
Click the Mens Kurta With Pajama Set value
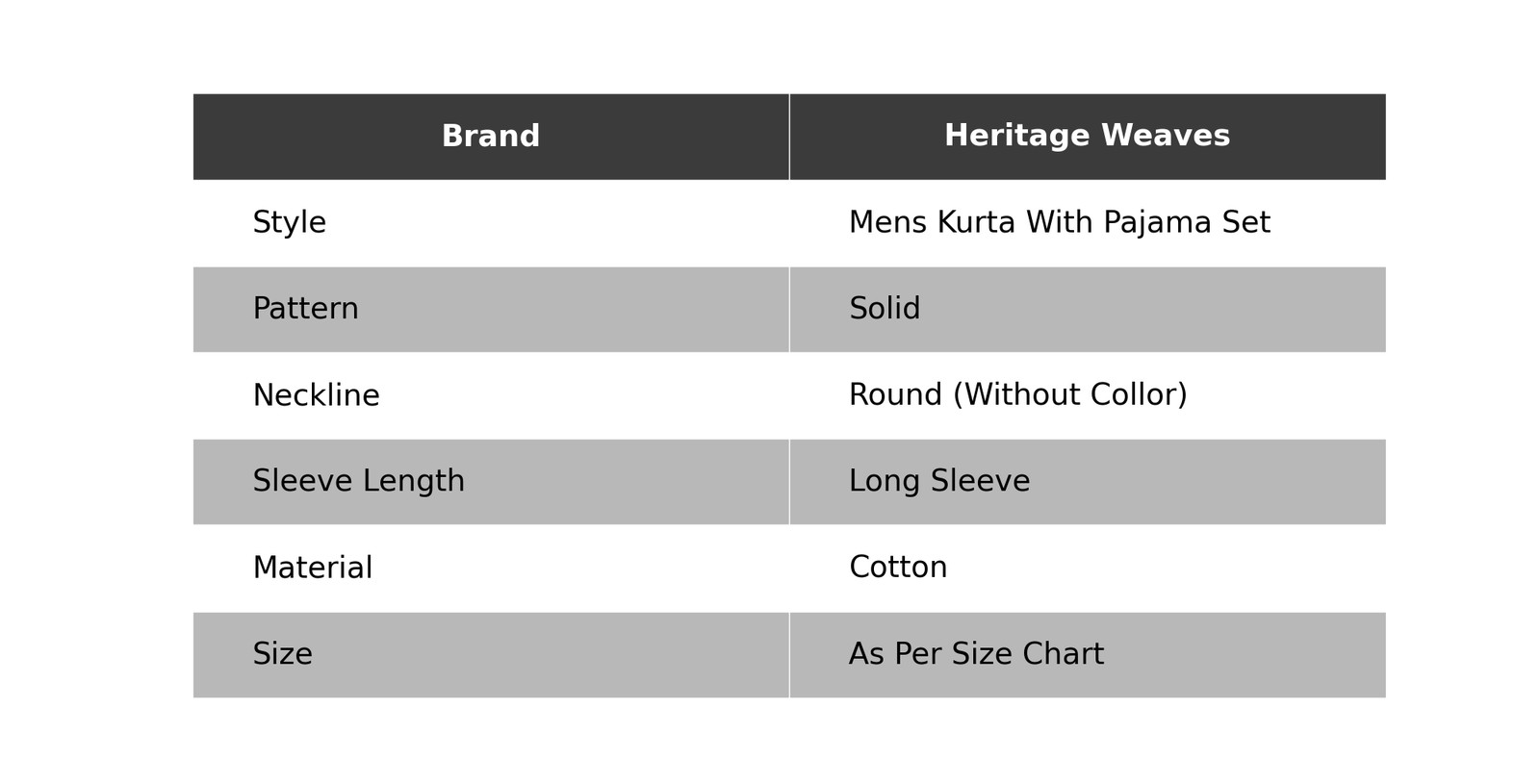(x=1059, y=223)
